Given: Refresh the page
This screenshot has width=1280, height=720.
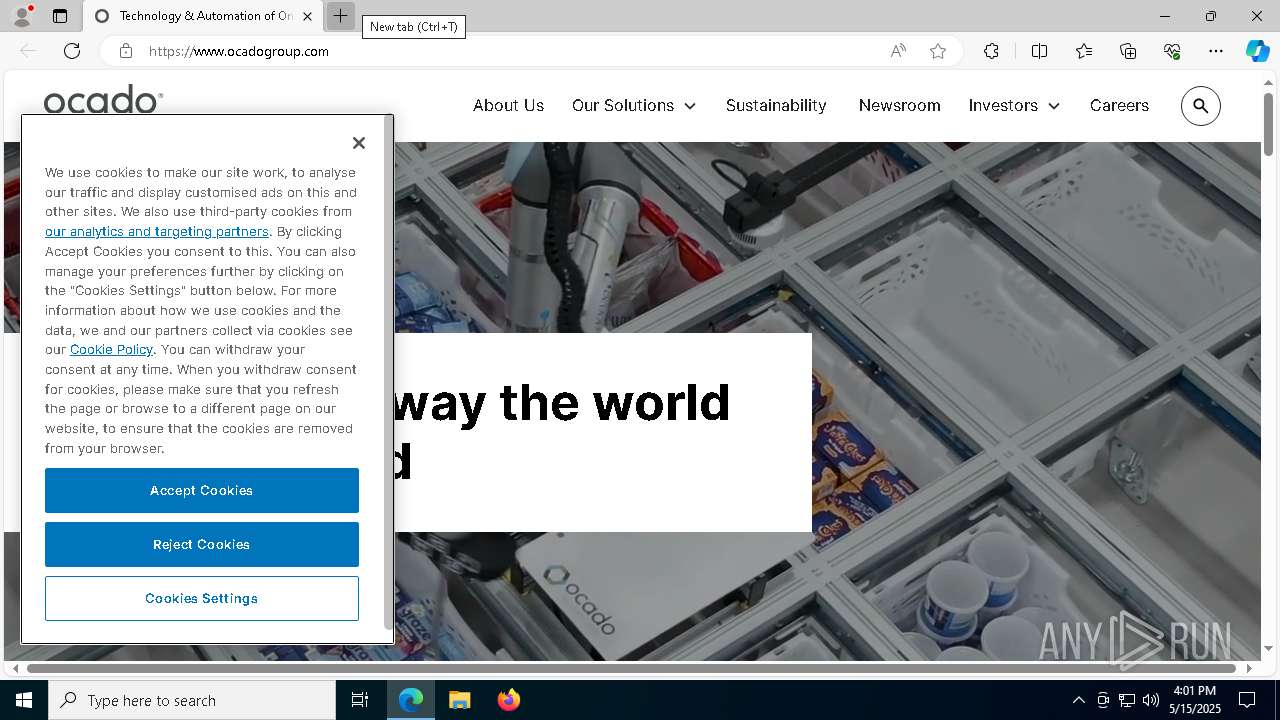Looking at the screenshot, I should click(x=72, y=51).
